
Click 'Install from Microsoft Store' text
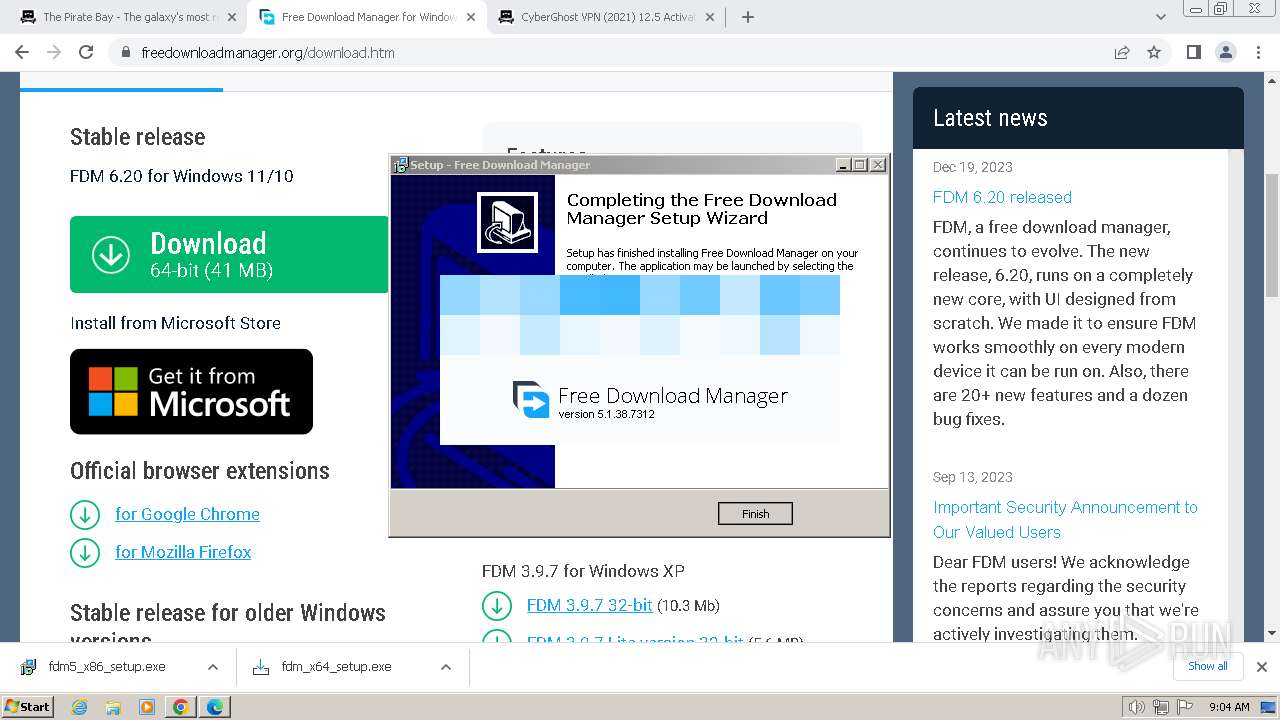click(175, 323)
